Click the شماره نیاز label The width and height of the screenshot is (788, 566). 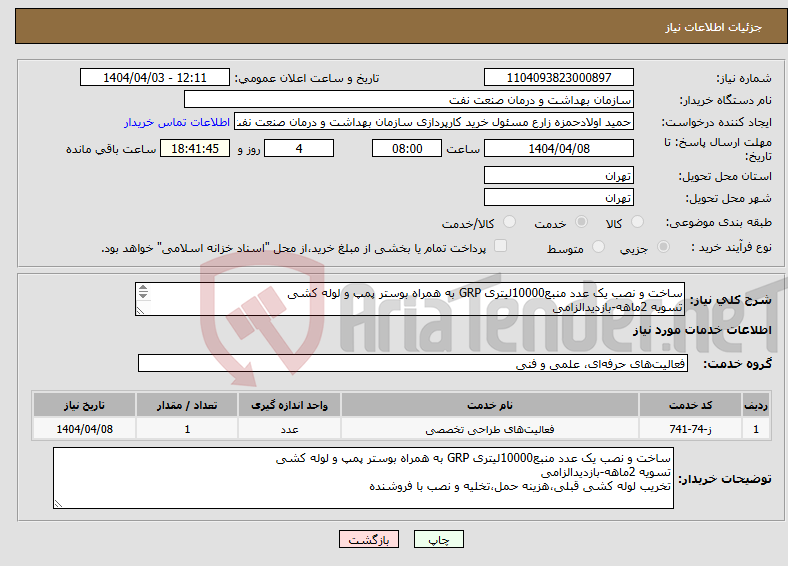(744, 78)
